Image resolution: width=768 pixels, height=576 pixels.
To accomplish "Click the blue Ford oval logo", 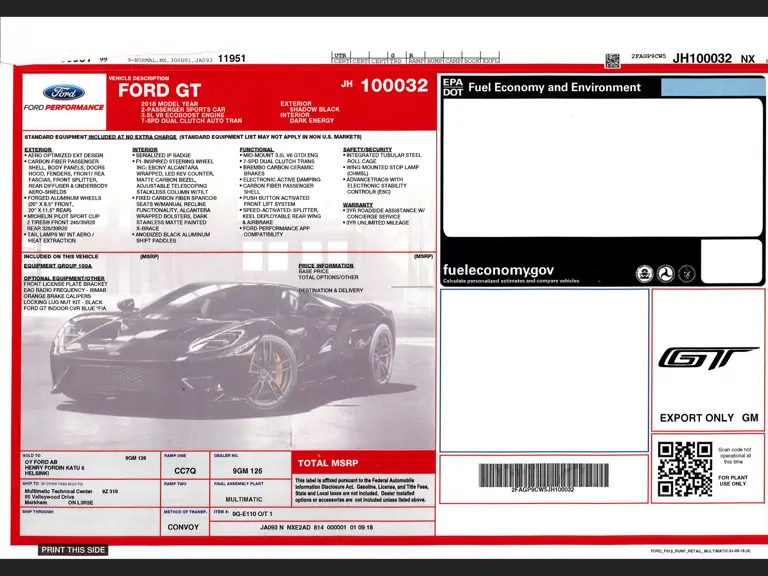I will [64, 92].
